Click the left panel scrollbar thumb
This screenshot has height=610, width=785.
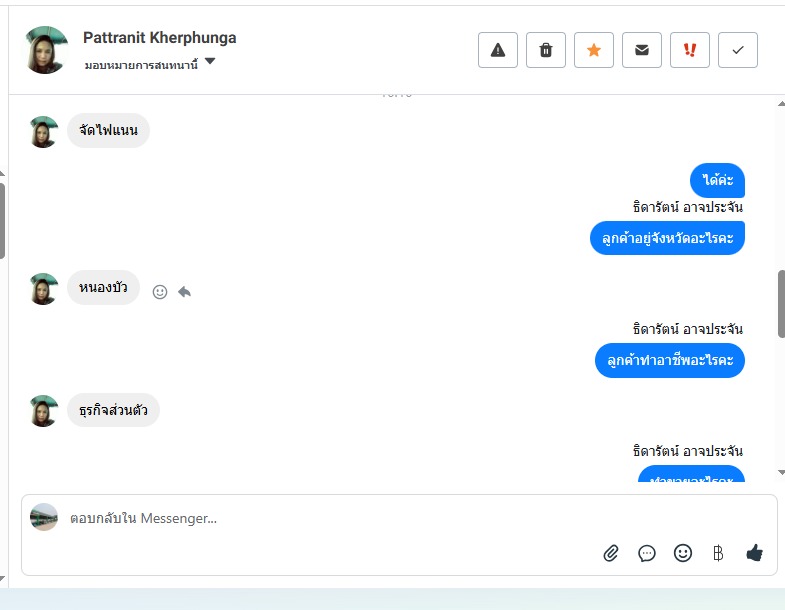(x=2, y=221)
